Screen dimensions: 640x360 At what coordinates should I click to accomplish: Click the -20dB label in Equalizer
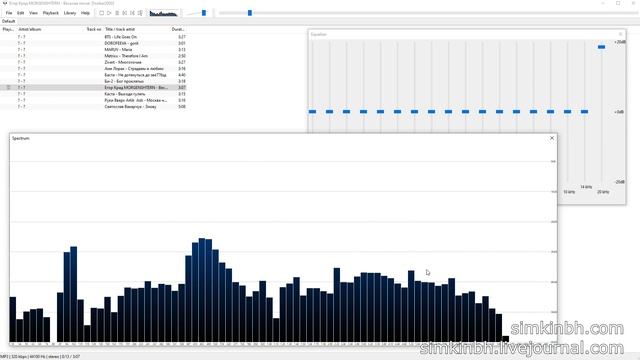pyautogui.click(x=620, y=182)
